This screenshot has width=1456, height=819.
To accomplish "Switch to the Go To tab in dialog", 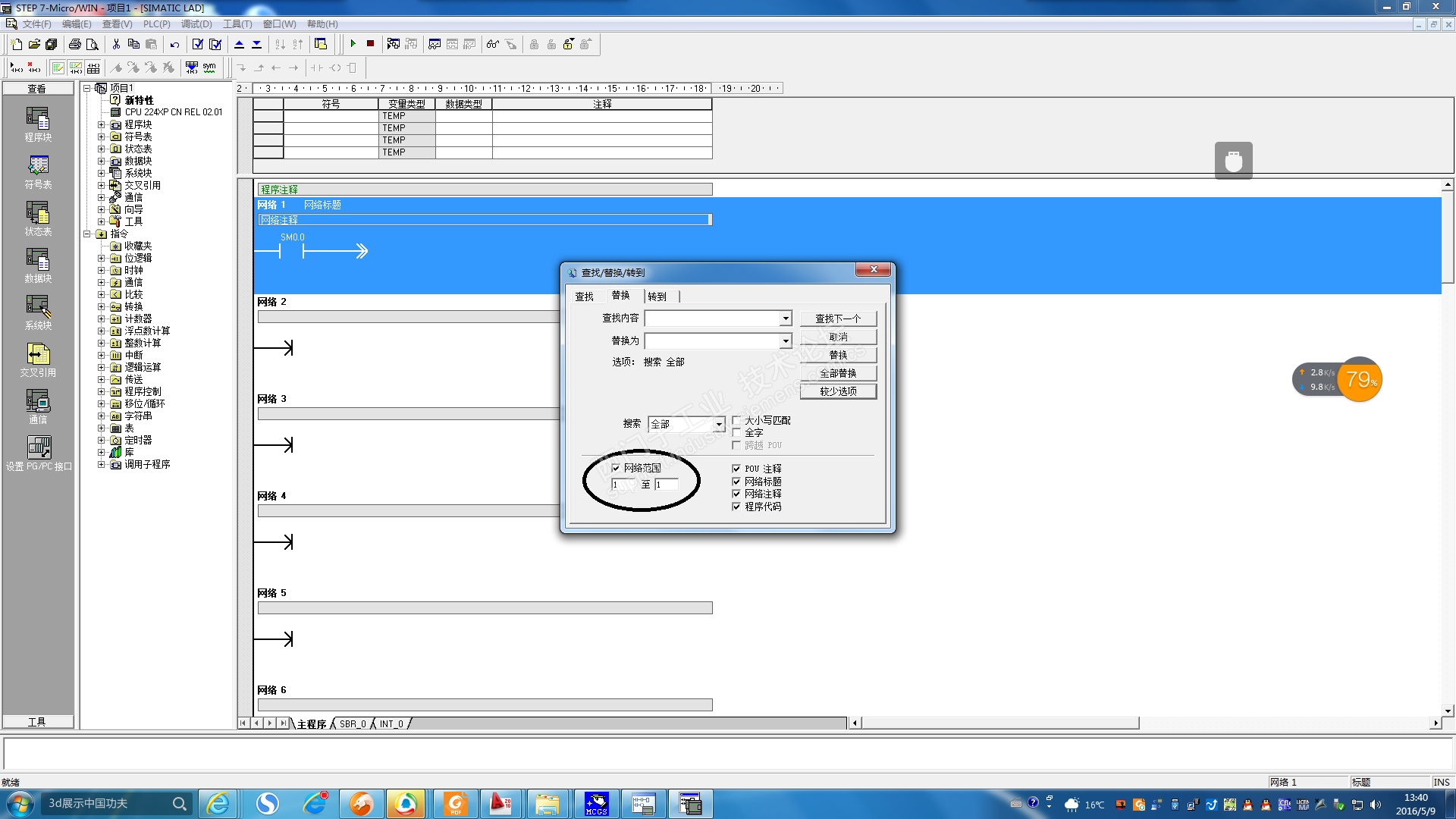I will [657, 297].
